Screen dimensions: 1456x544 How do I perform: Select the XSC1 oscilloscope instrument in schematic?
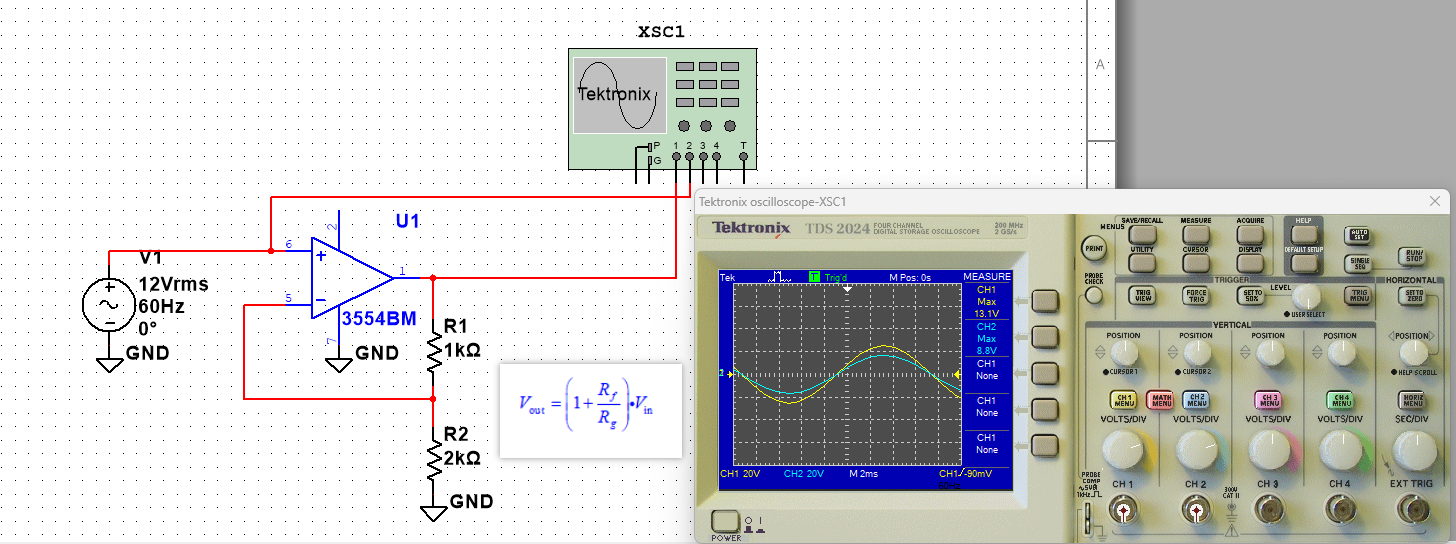point(662,108)
